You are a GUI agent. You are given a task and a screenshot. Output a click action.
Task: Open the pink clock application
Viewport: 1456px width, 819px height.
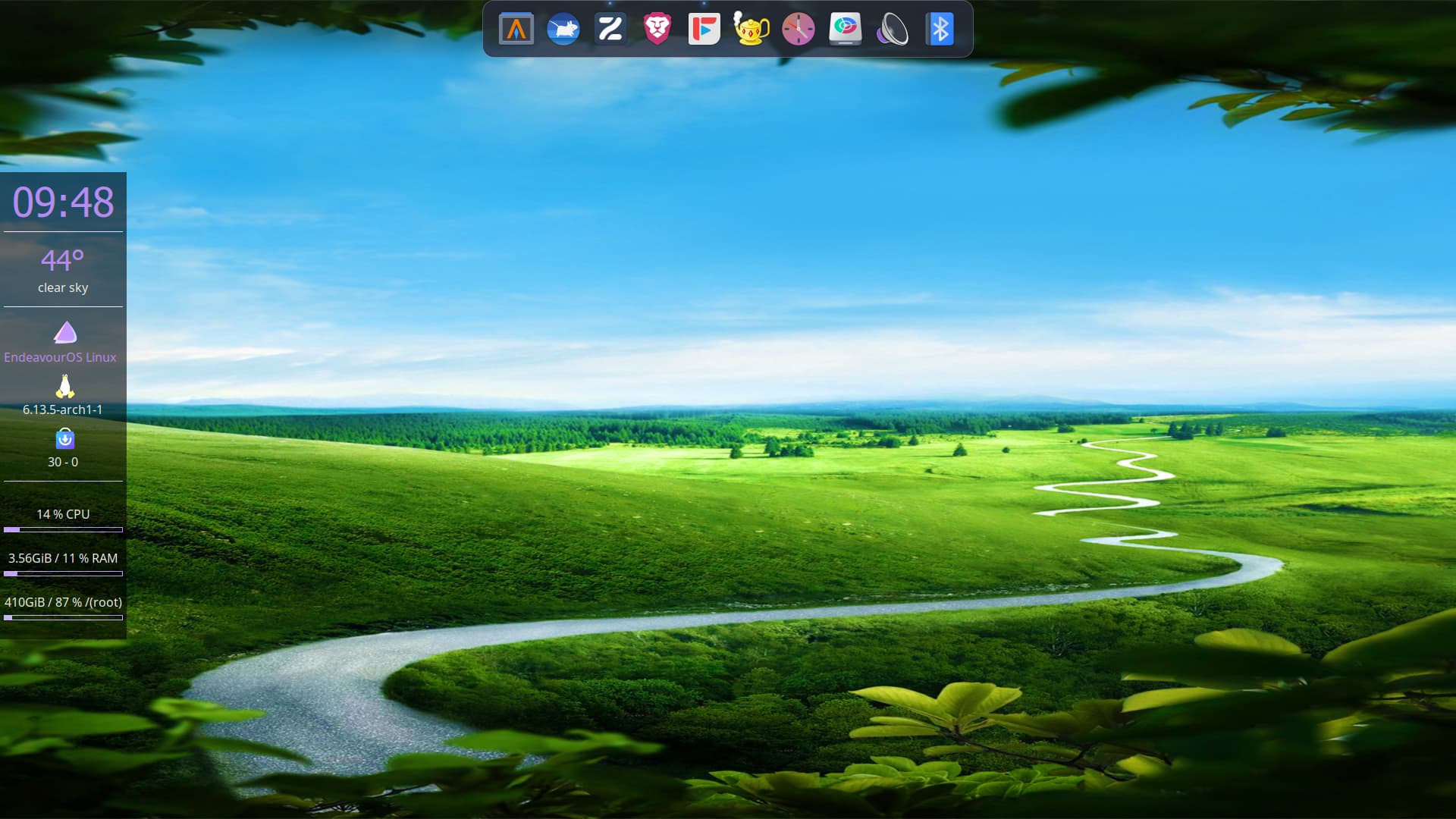pyautogui.click(x=798, y=29)
